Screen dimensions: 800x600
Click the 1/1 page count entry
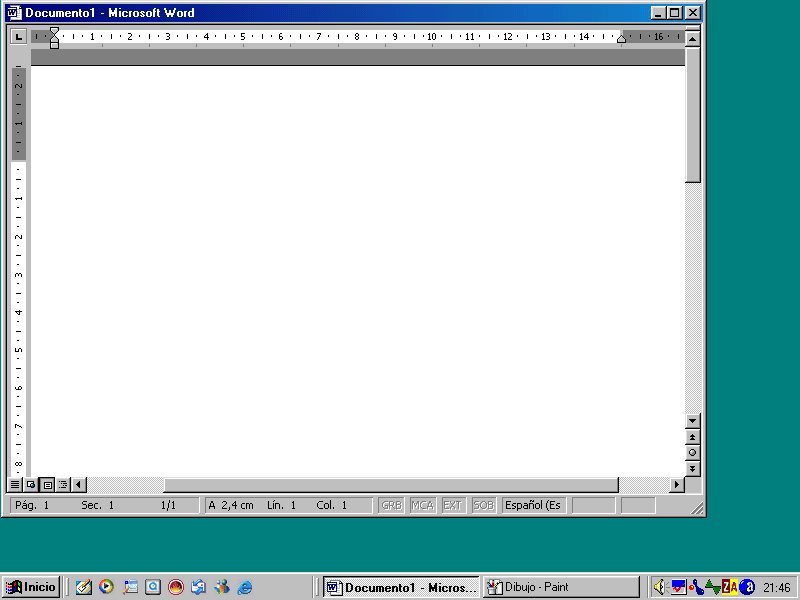[168, 505]
